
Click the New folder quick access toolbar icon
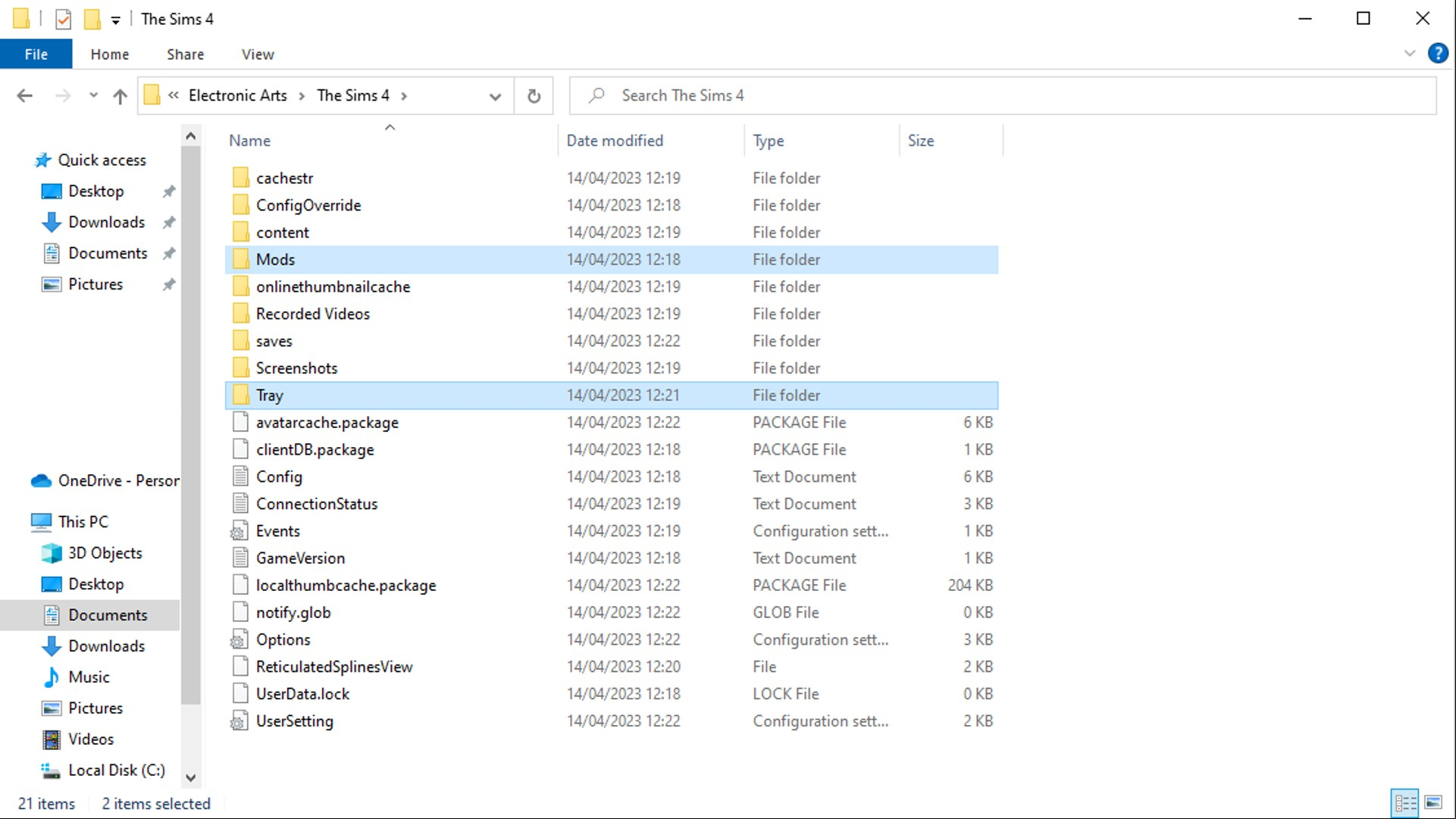point(92,19)
